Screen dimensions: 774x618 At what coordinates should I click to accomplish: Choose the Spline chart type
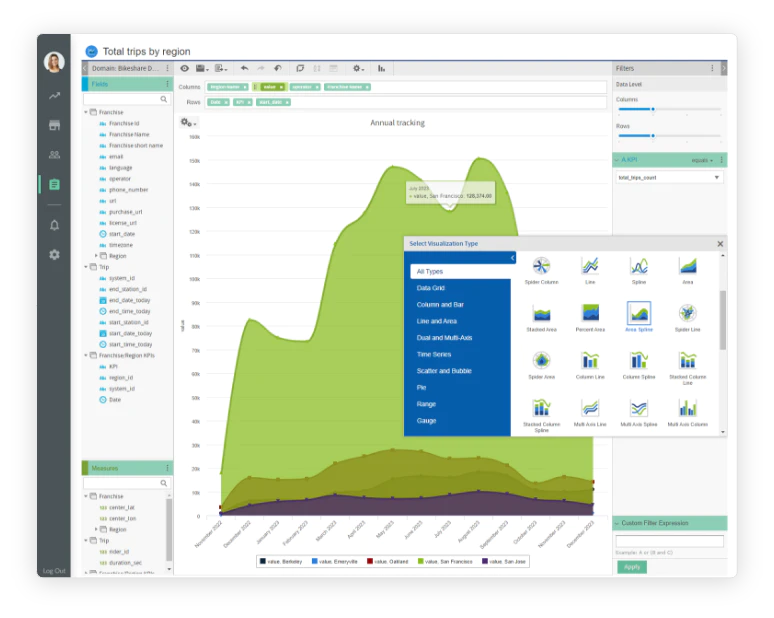(639, 270)
